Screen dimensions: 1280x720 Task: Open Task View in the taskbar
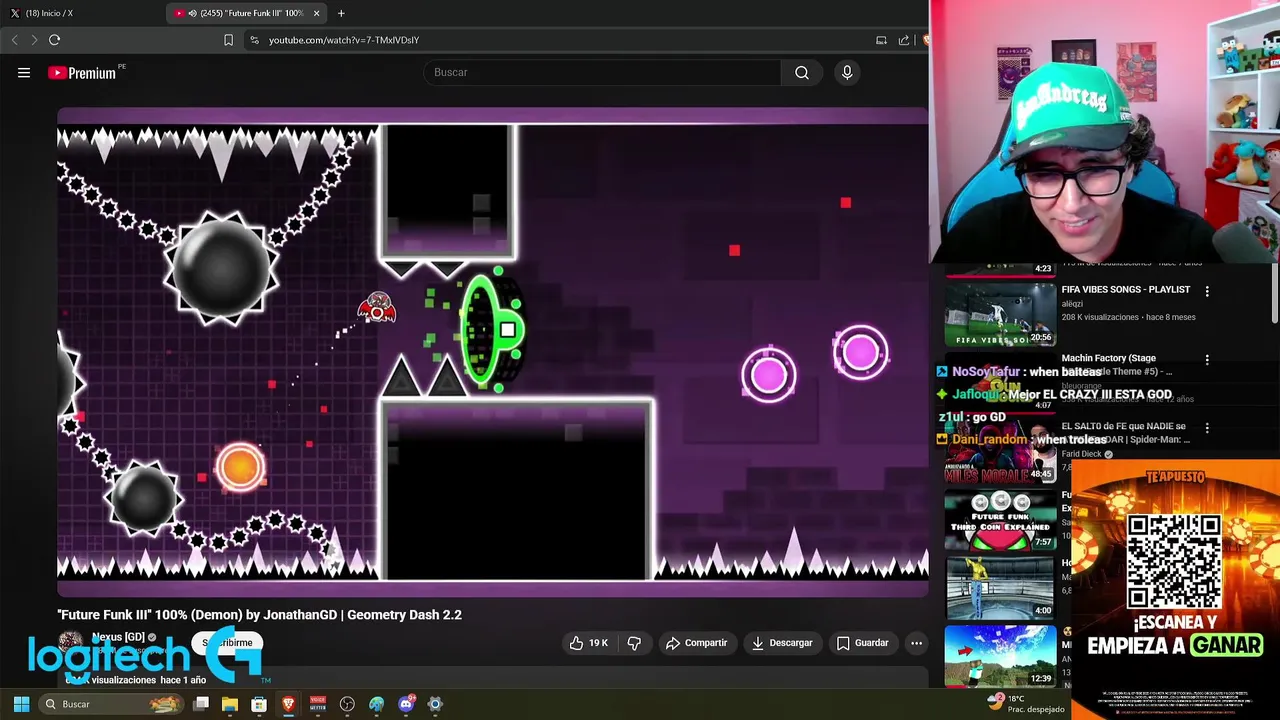coord(201,704)
